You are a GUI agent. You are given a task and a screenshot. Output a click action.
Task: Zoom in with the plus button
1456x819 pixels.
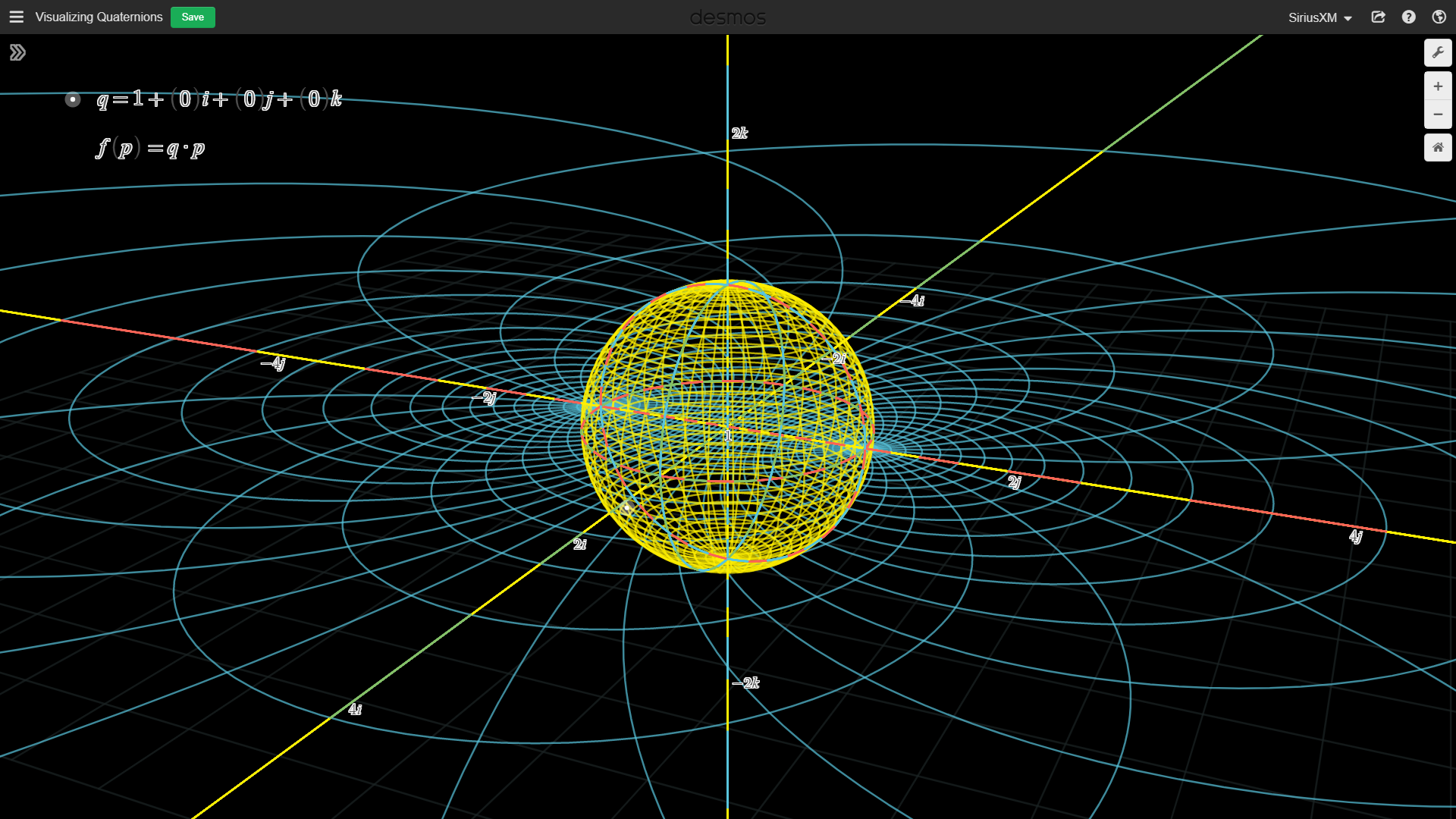pyautogui.click(x=1438, y=86)
